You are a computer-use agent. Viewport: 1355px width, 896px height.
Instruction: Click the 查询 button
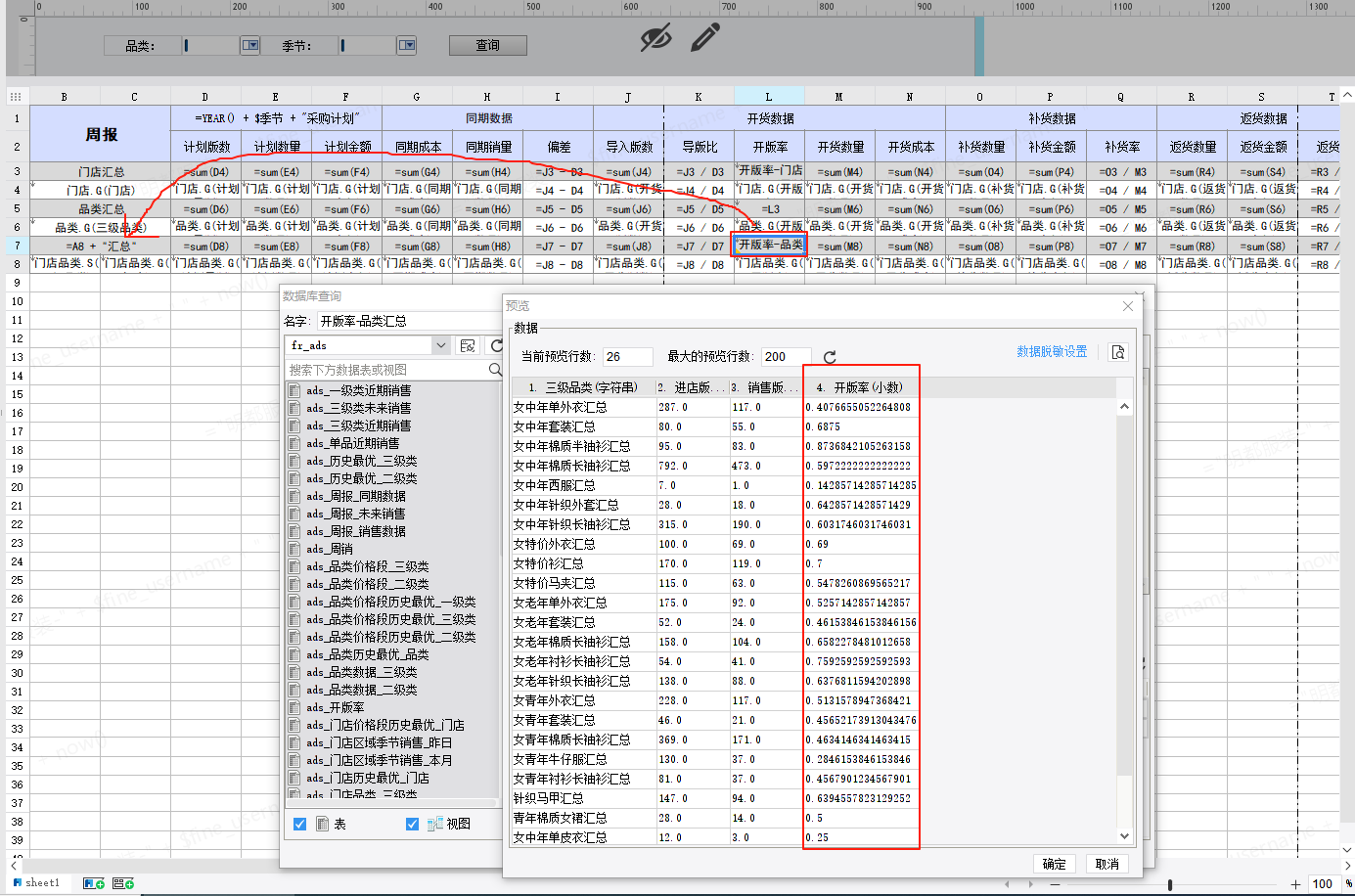(x=488, y=45)
